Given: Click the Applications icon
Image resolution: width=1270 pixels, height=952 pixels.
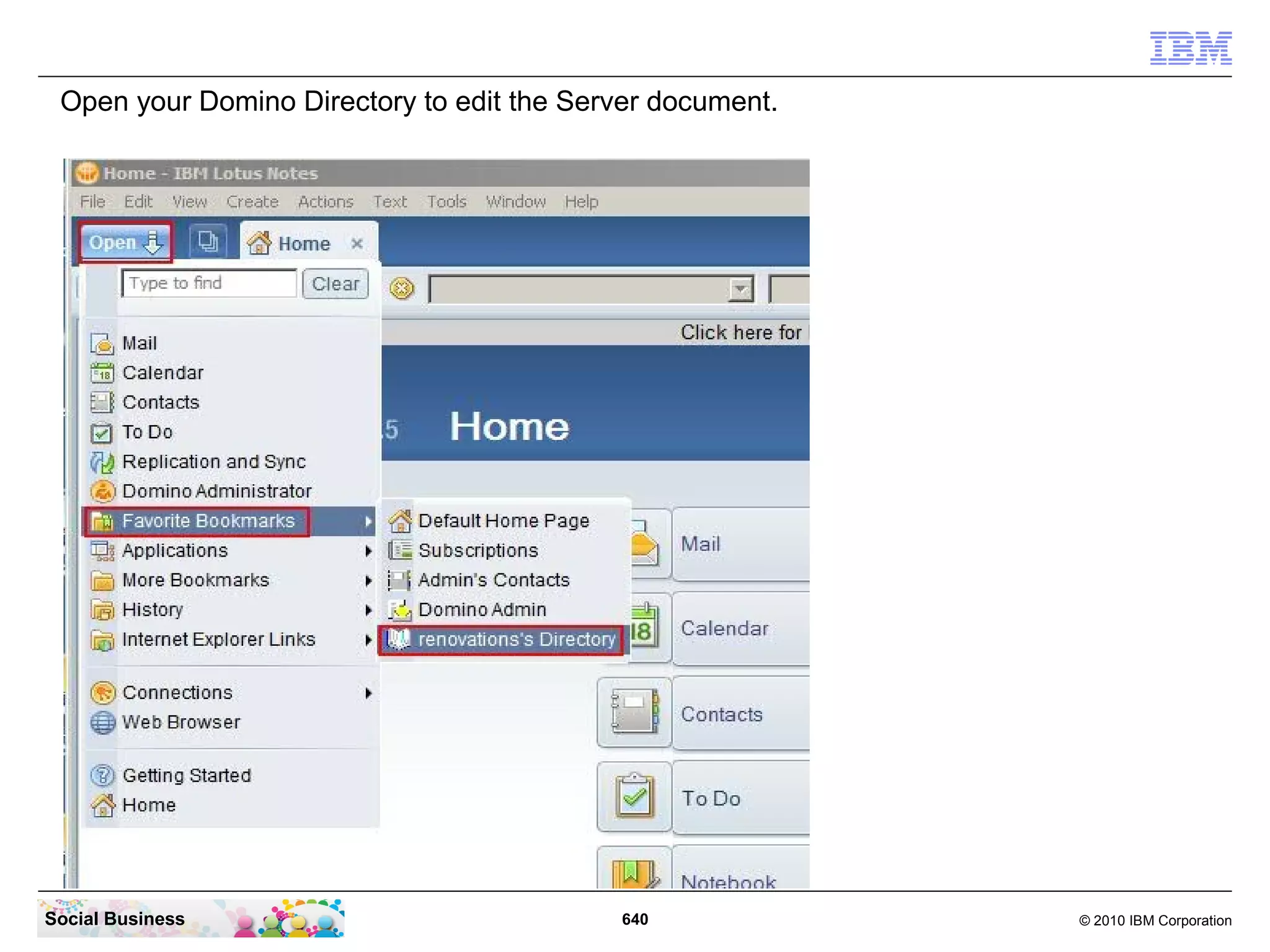Looking at the screenshot, I should click(102, 550).
